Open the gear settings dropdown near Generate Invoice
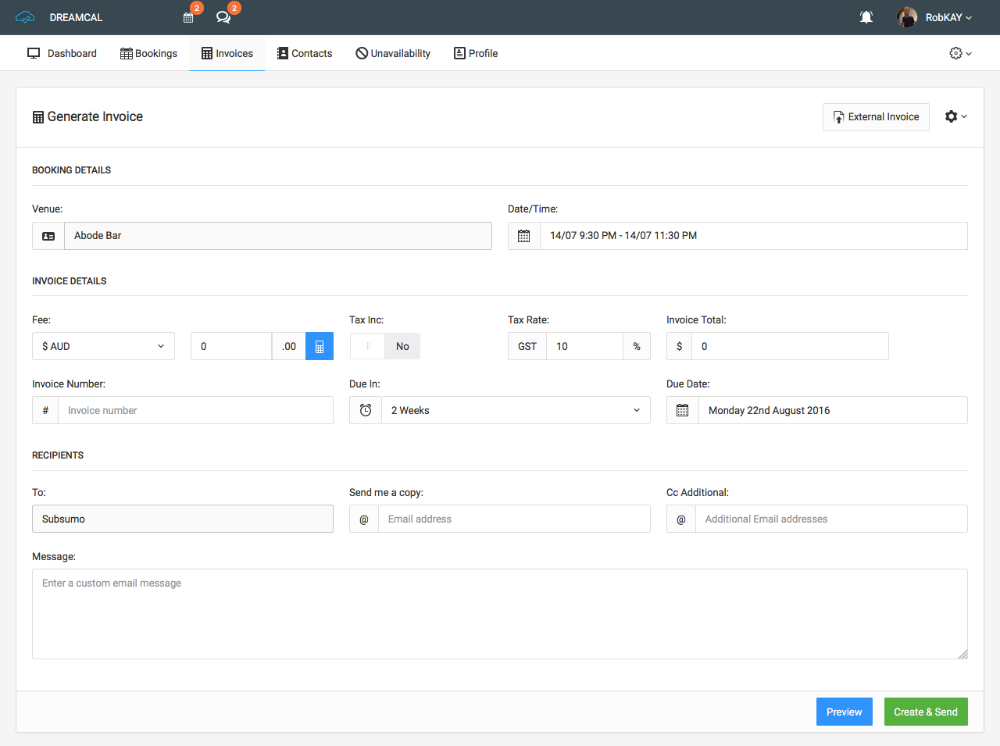This screenshot has width=1000, height=746. tap(953, 116)
